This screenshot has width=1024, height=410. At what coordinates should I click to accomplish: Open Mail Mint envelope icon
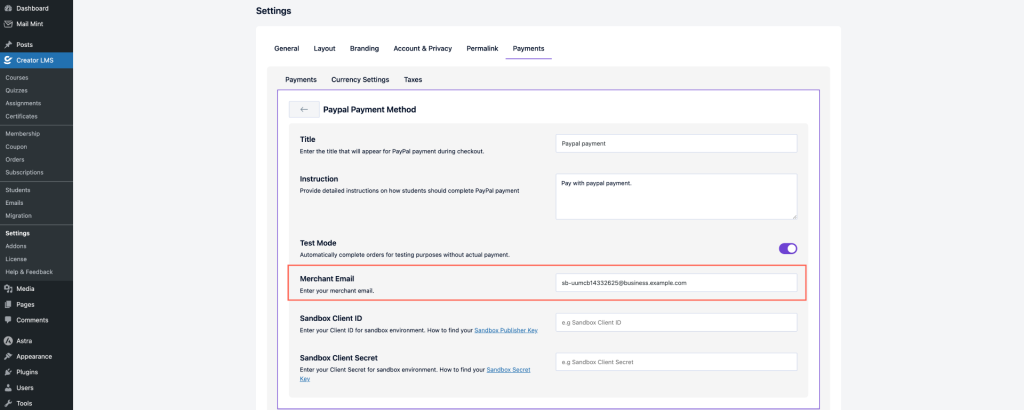8,24
